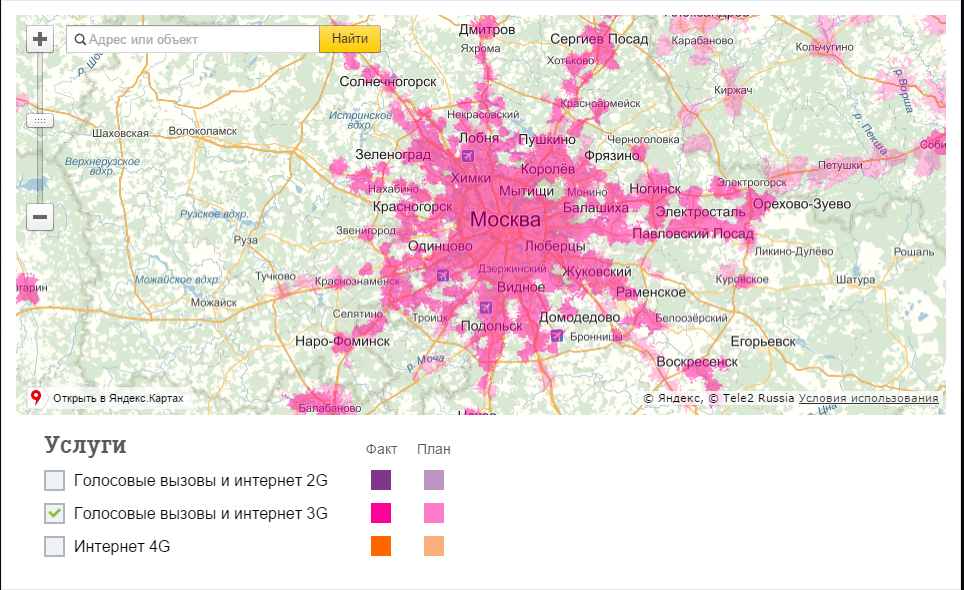Click the light pink 3G plan swatch
The image size is (964, 590).
(434, 513)
